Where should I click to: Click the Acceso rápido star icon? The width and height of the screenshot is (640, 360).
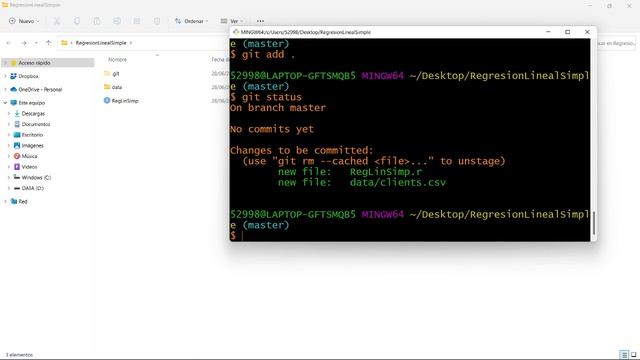click(x=13, y=63)
